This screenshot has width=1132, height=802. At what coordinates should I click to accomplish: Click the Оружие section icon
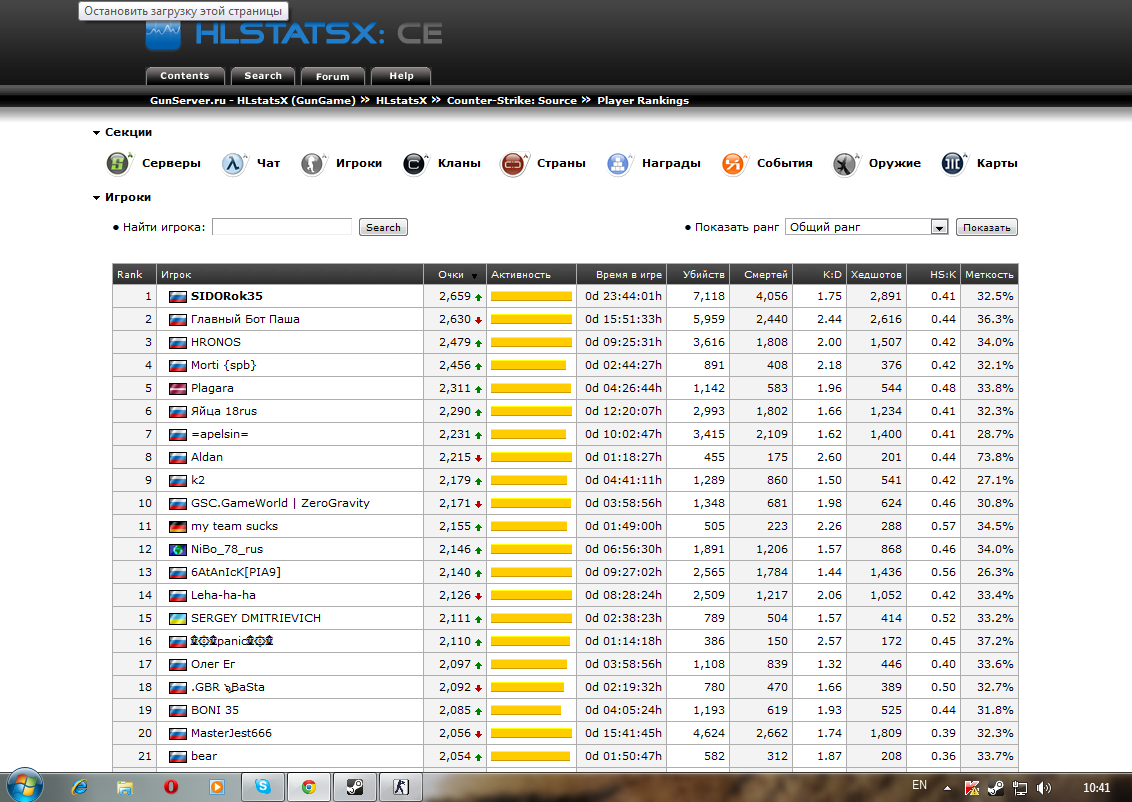point(847,163)
